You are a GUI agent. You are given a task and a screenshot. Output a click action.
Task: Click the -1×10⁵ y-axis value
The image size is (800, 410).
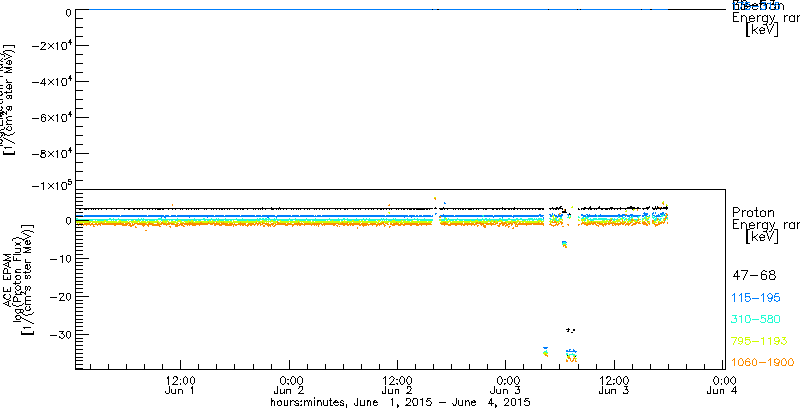click(51, 186)
